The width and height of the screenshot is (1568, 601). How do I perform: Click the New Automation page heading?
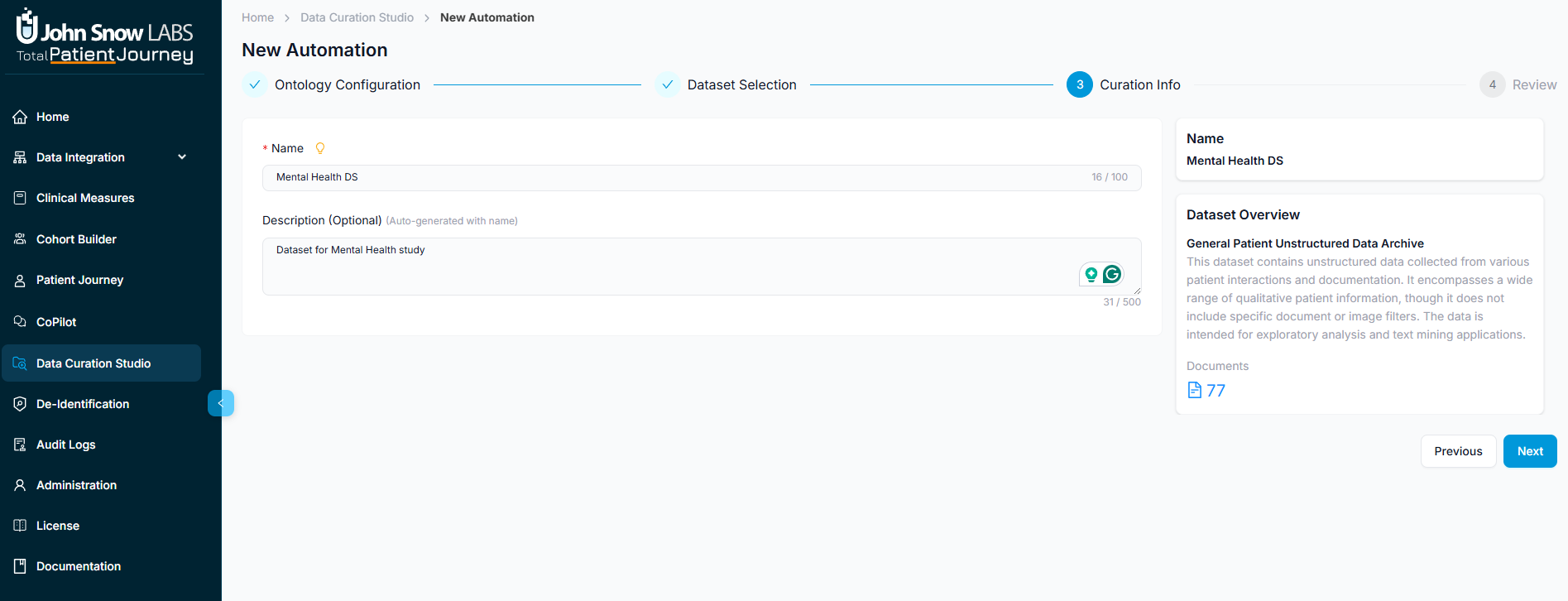pos(314,50)
